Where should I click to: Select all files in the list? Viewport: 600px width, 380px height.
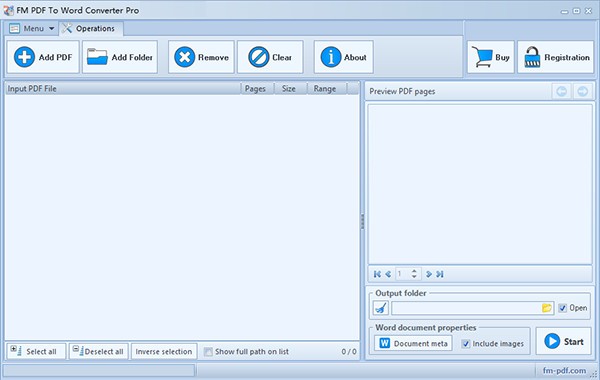pyautogui.click(x=36, y=351)
